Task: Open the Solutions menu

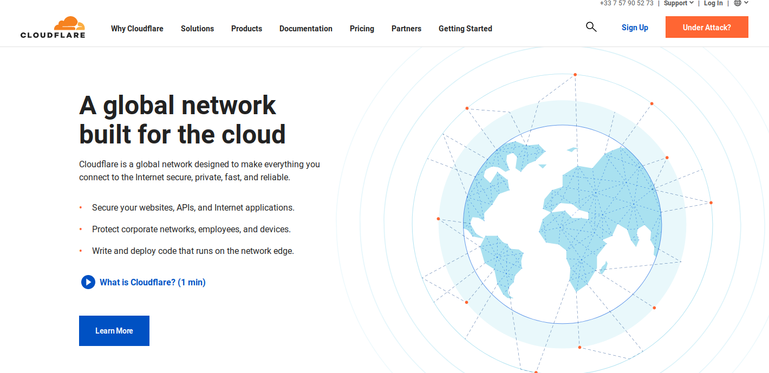Action: pyautogui.click(x=197, y=28)
